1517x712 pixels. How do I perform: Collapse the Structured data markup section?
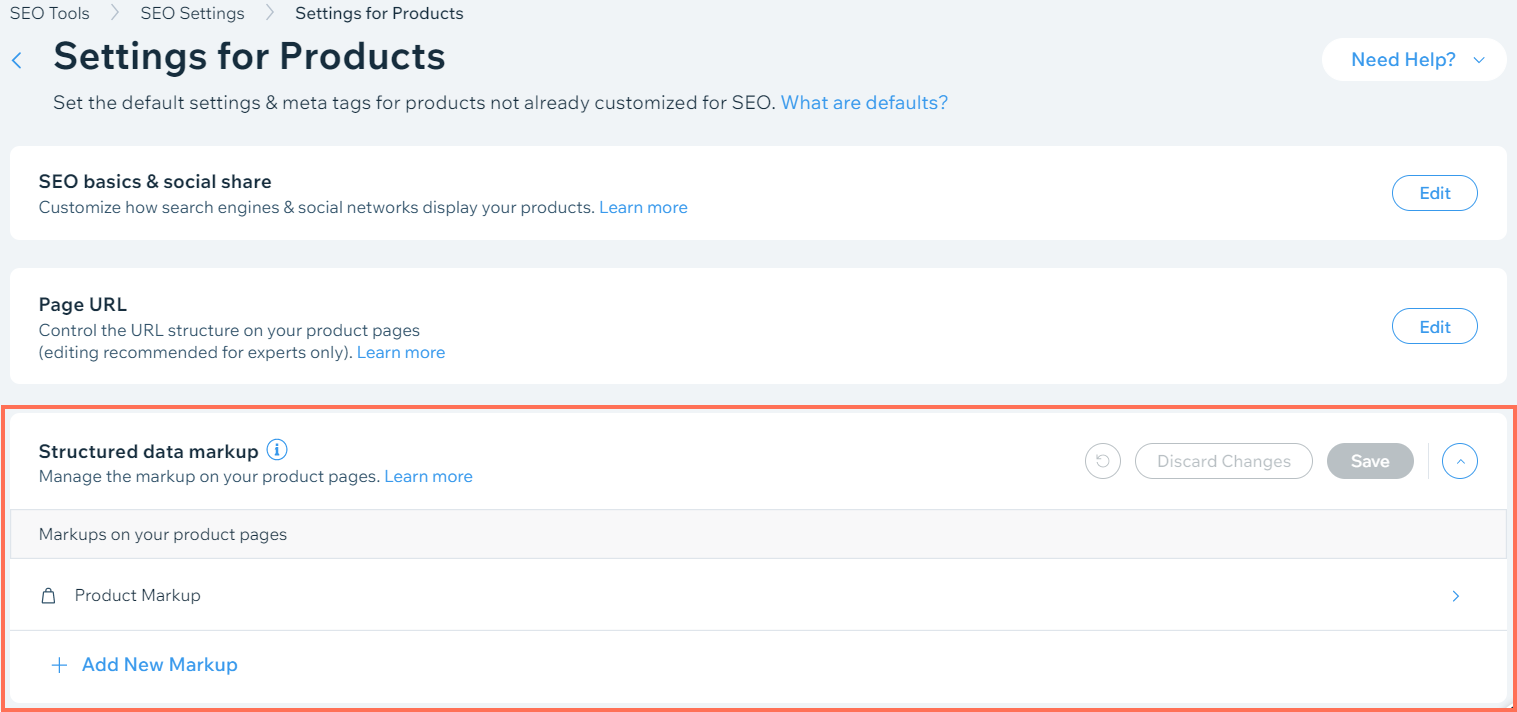coord(1459,461)
